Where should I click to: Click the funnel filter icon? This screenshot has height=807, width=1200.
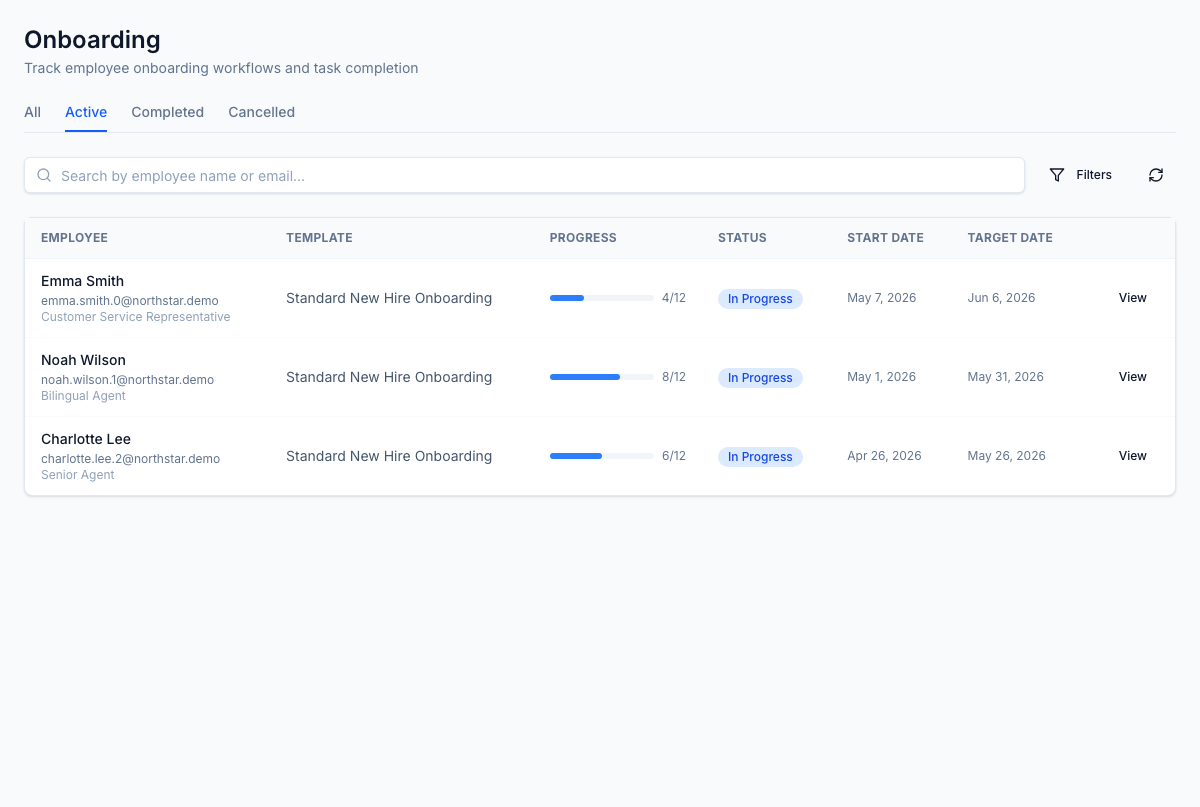tap(1057, 175)
